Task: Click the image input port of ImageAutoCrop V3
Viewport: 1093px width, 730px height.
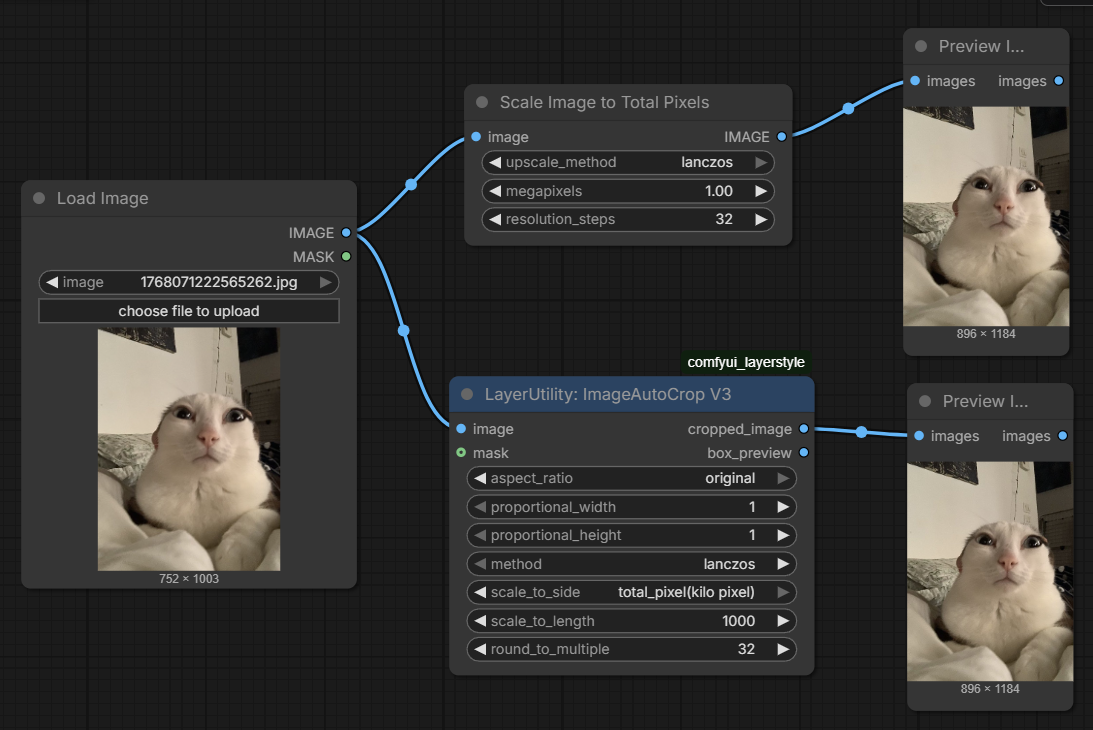Action: (x=461, y=429)
